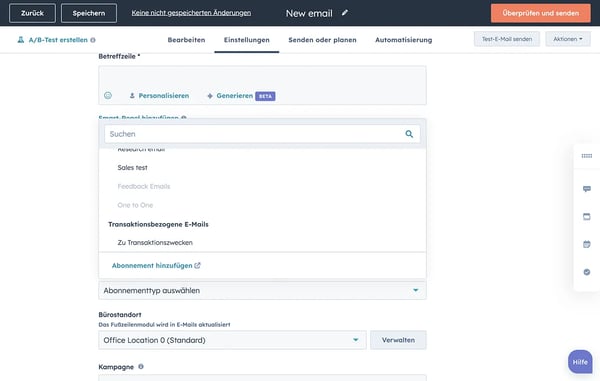Click the external link icon beside Abonnement hinzufügen
Image resolution: width=600 pixels, height=381 pixels.
[x=197, y=265]
